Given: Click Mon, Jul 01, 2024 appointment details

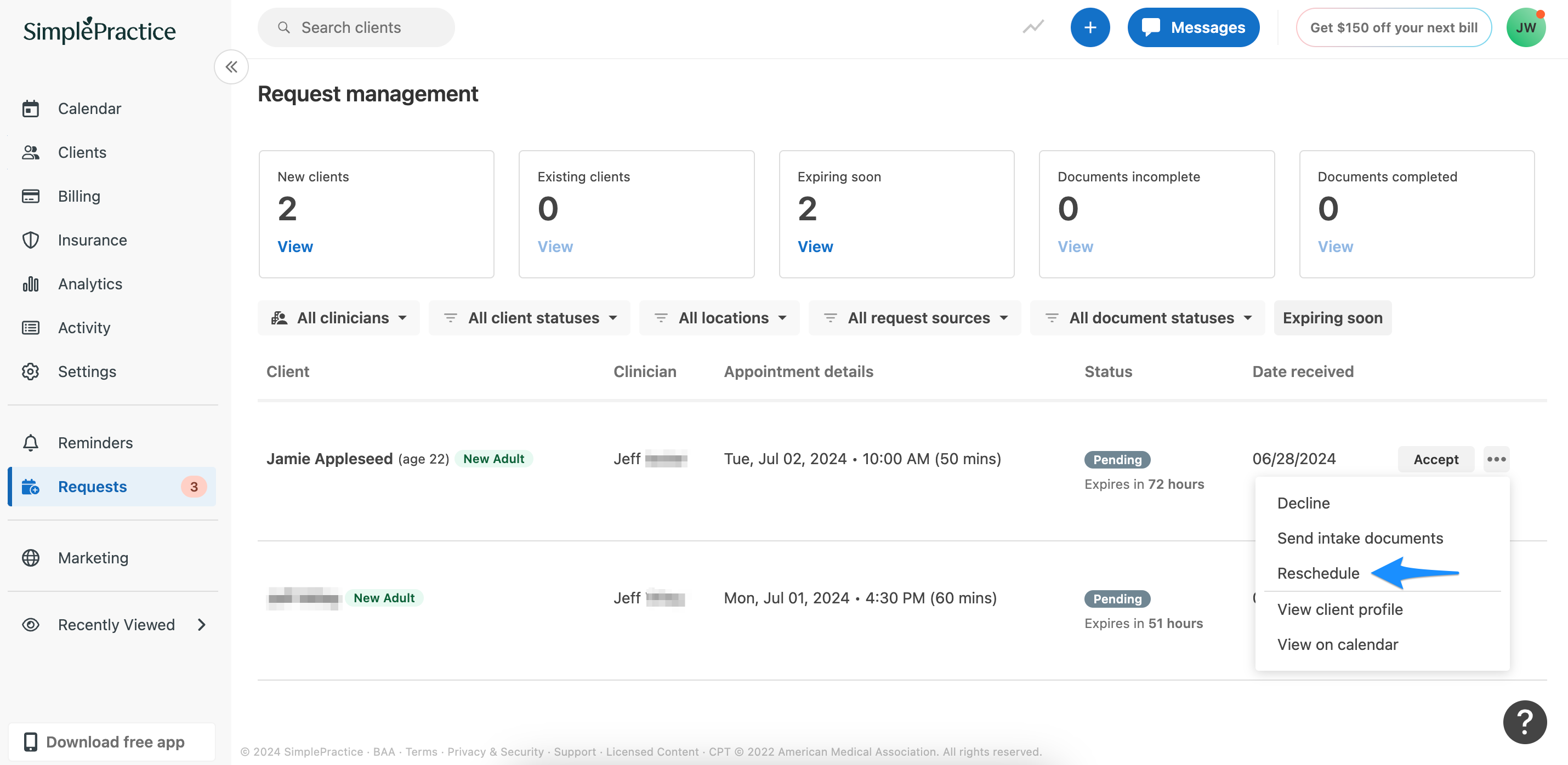Looking at the screenshot, I should (x=860, y=598).
